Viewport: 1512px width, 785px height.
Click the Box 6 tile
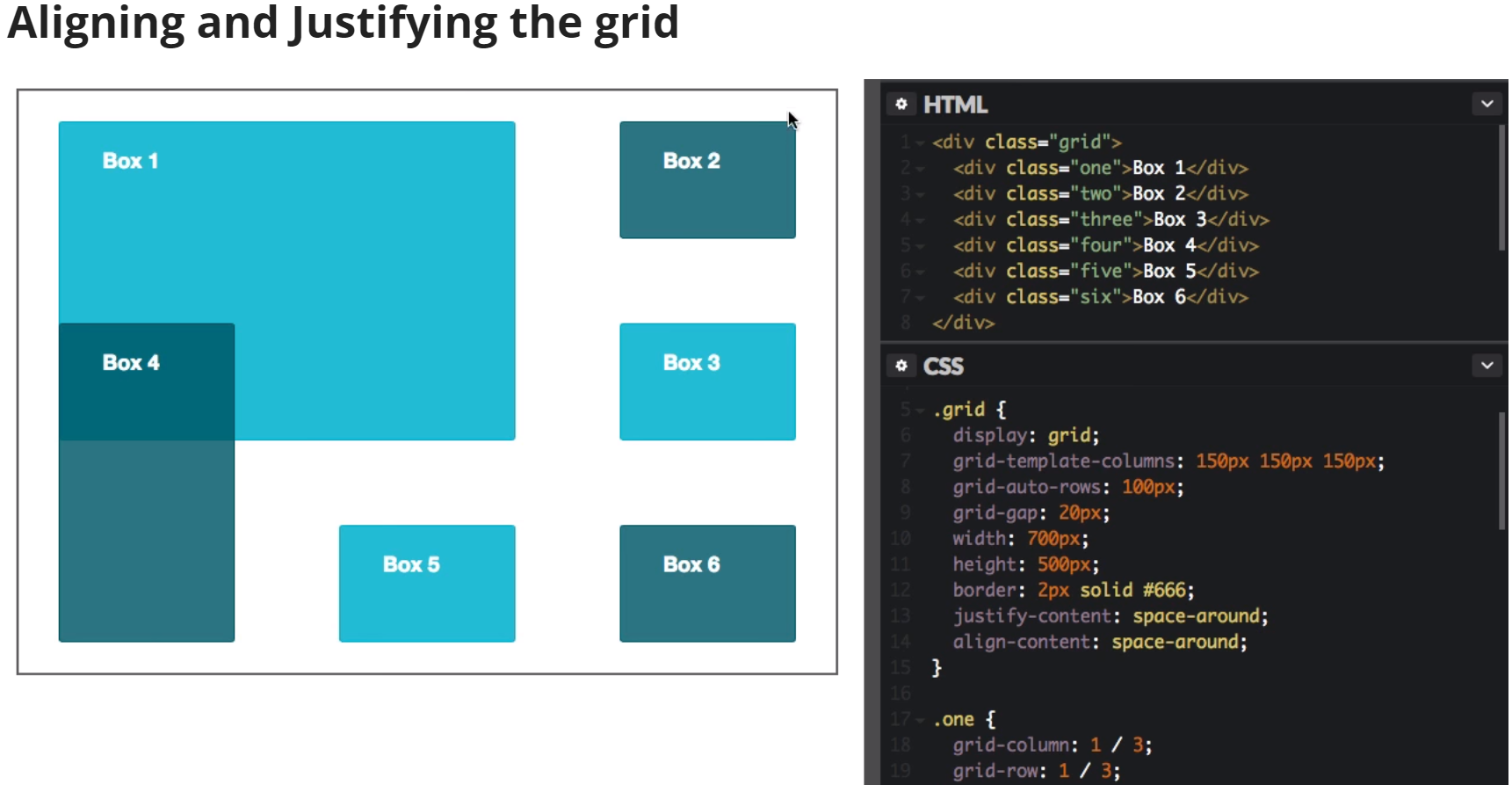(x=707, y=583)
